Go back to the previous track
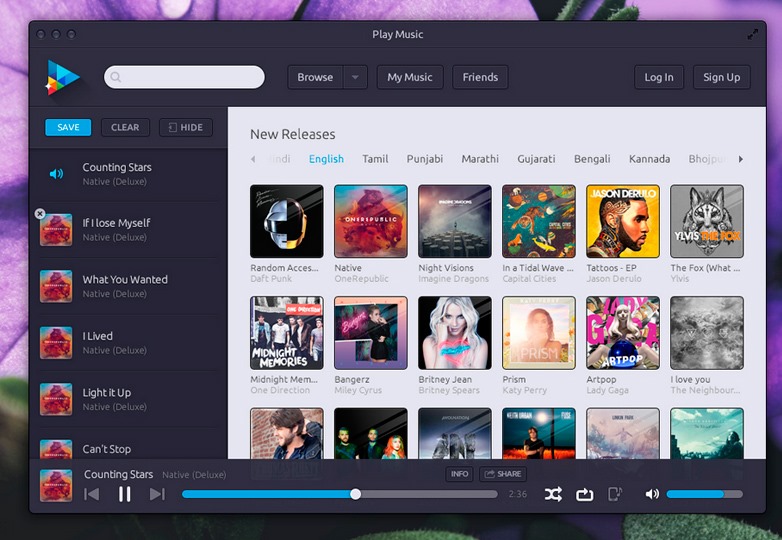782x540 pixels. tap(92, 494)
